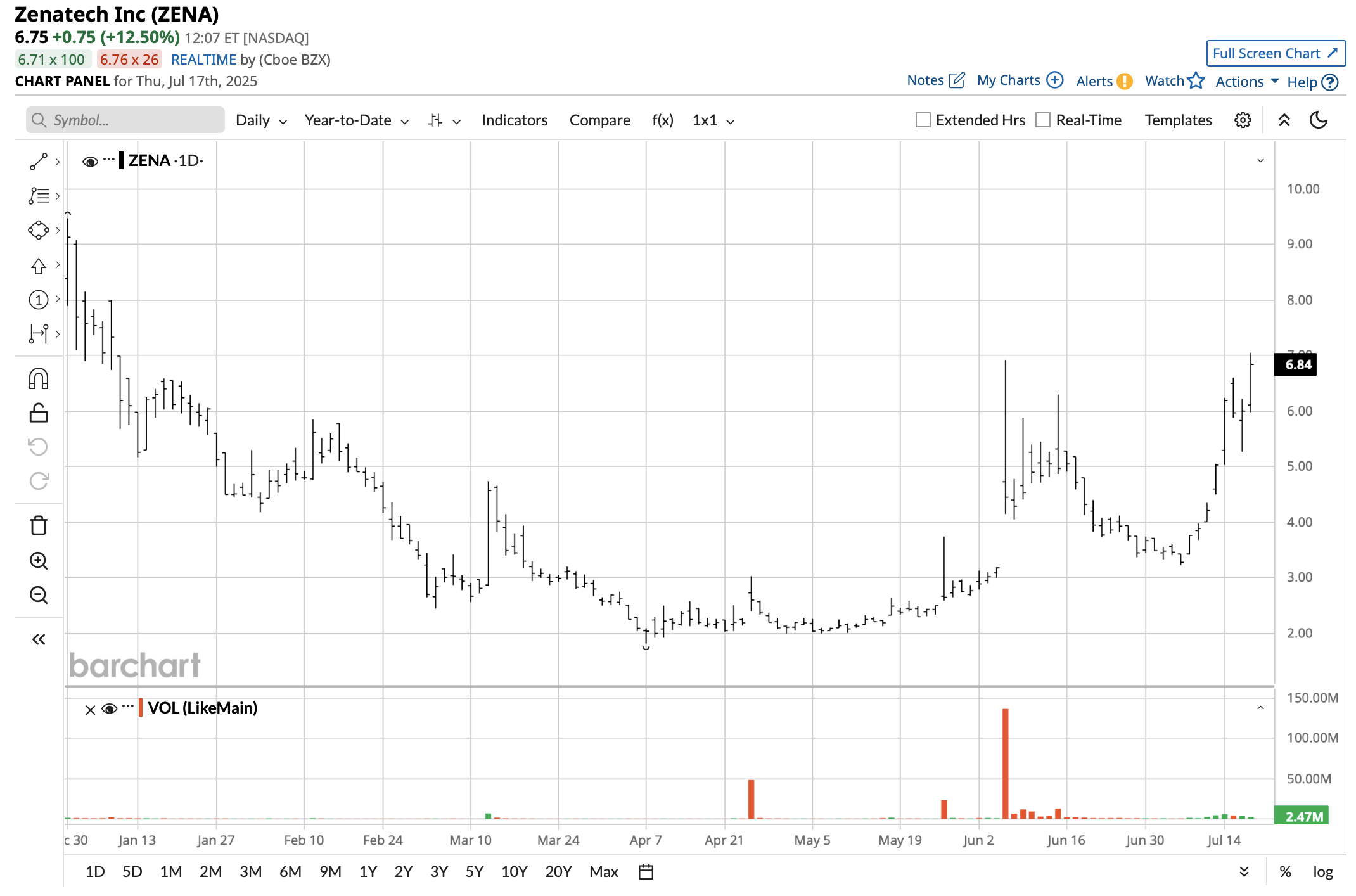The image size is (1356, 896).
Task: Select the 6M time range
Action: [x=290, y=872]
